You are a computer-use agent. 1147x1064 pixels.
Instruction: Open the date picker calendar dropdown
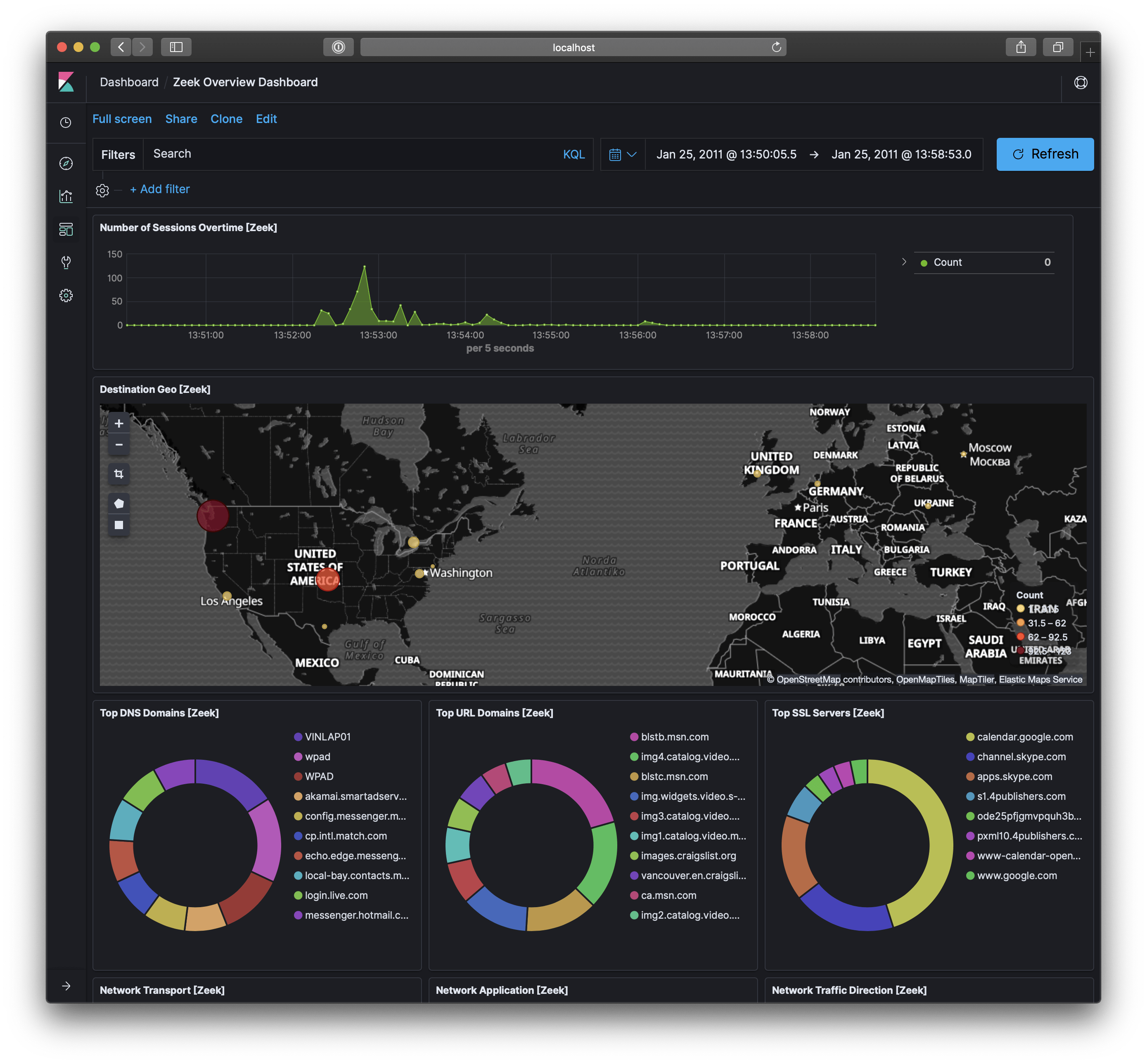[622, 154]
